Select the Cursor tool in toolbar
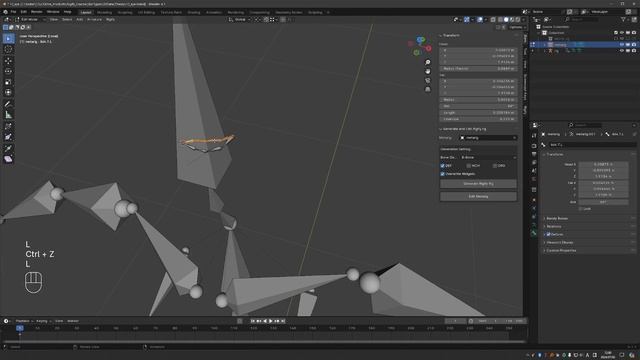The image size is (640, 360). pyautogui.click(x=8, y=49)
